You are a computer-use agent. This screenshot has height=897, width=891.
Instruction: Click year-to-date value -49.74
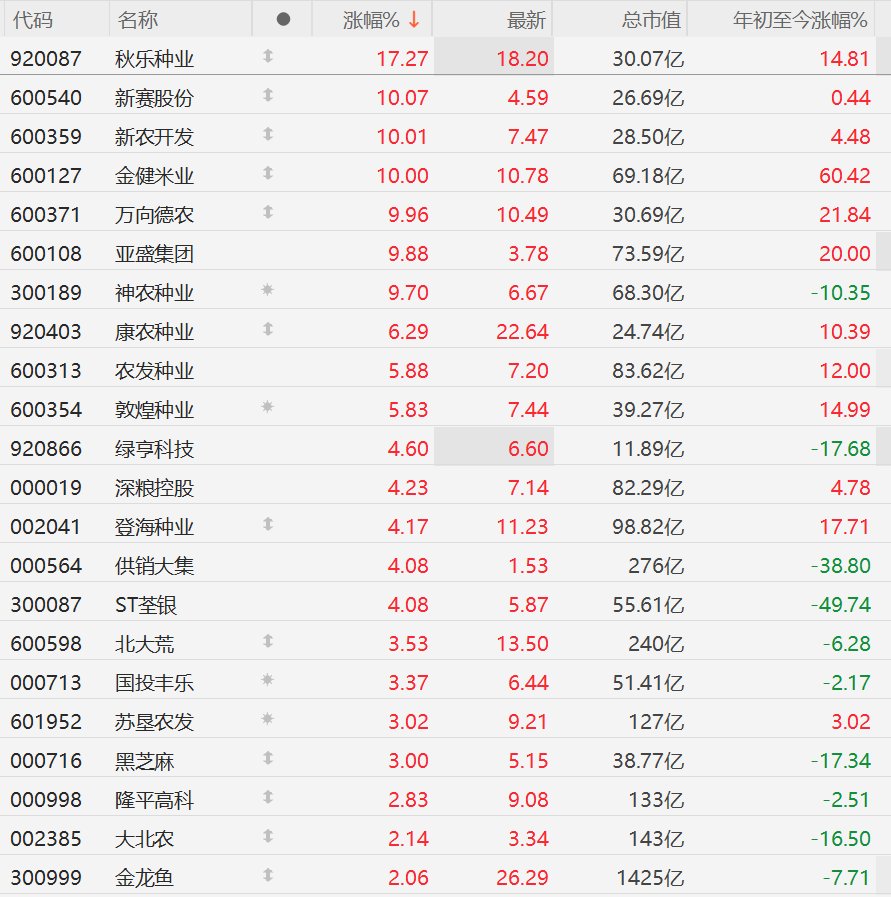point(840,605)
